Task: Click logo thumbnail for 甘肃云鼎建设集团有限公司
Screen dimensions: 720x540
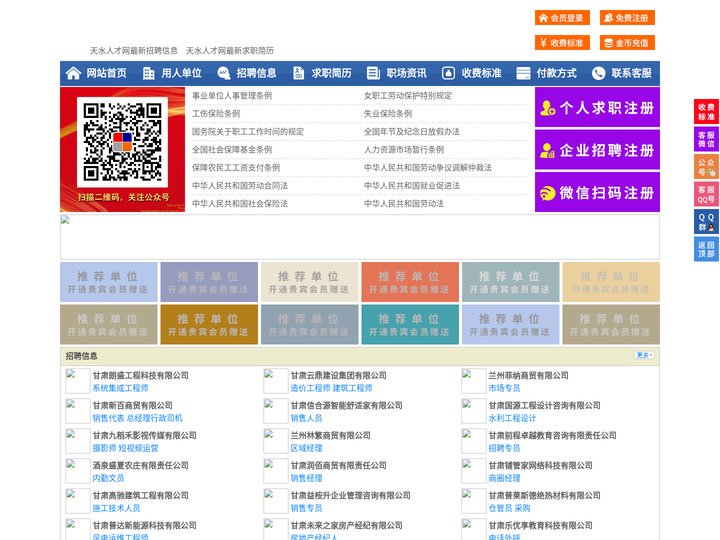Action: [x=276, y=381]
